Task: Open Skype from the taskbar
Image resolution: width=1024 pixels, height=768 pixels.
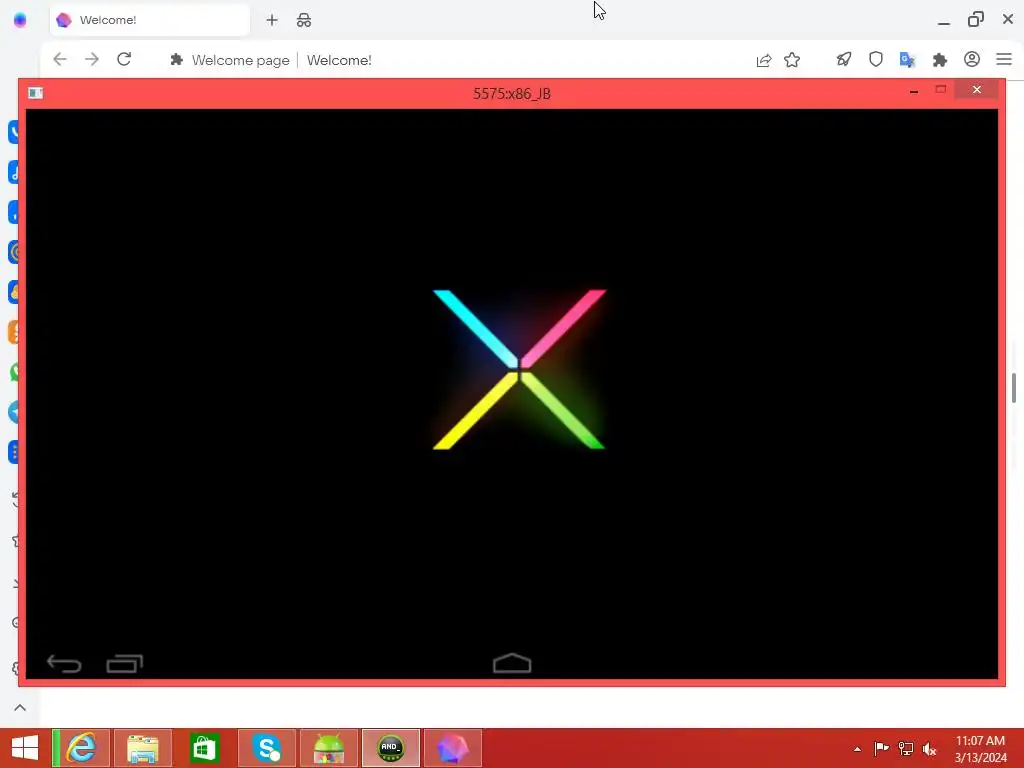Action: (267, 748)
